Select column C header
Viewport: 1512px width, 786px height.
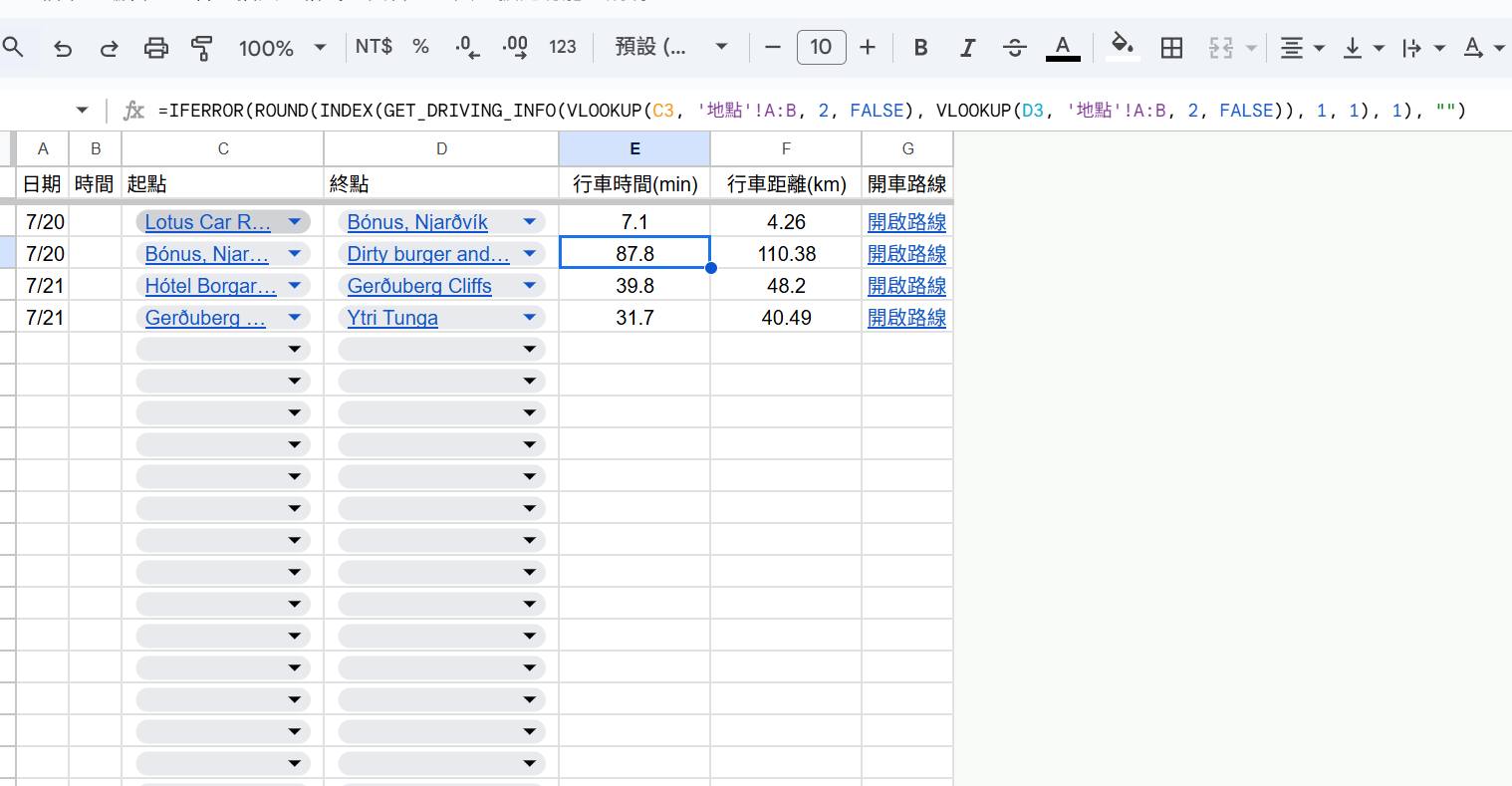click(222, 148)
